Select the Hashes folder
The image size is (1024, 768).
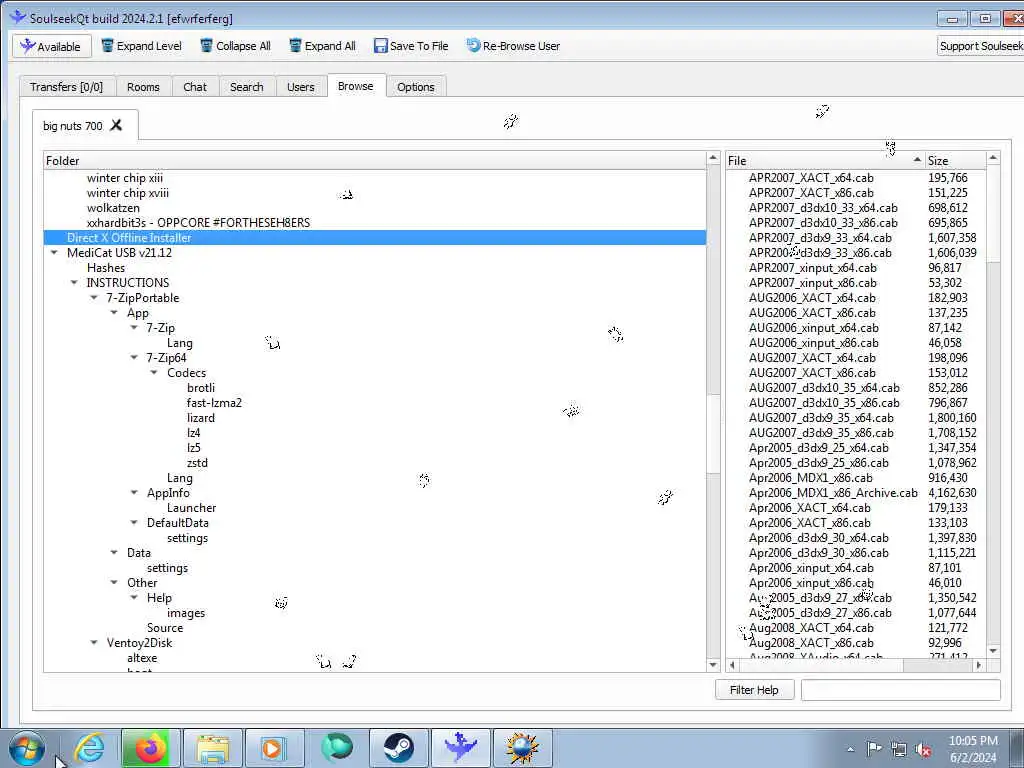tap(106, 268)
